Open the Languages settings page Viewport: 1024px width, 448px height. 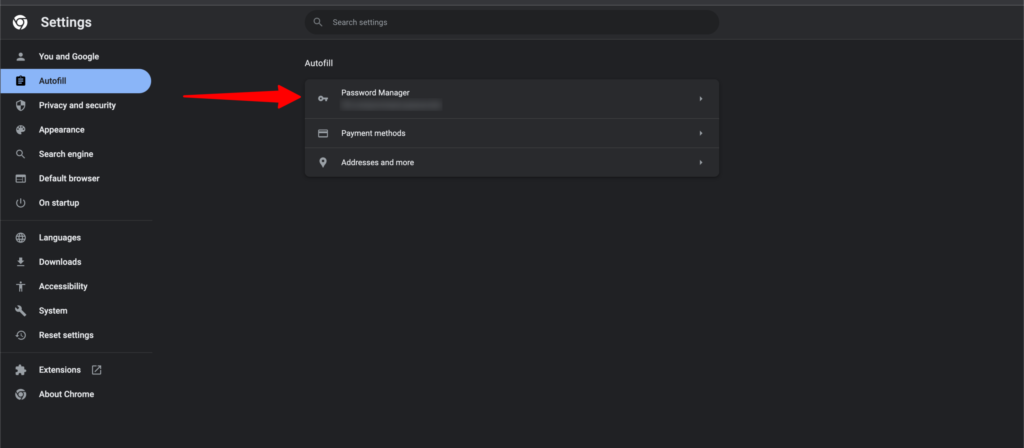(60, 238)
